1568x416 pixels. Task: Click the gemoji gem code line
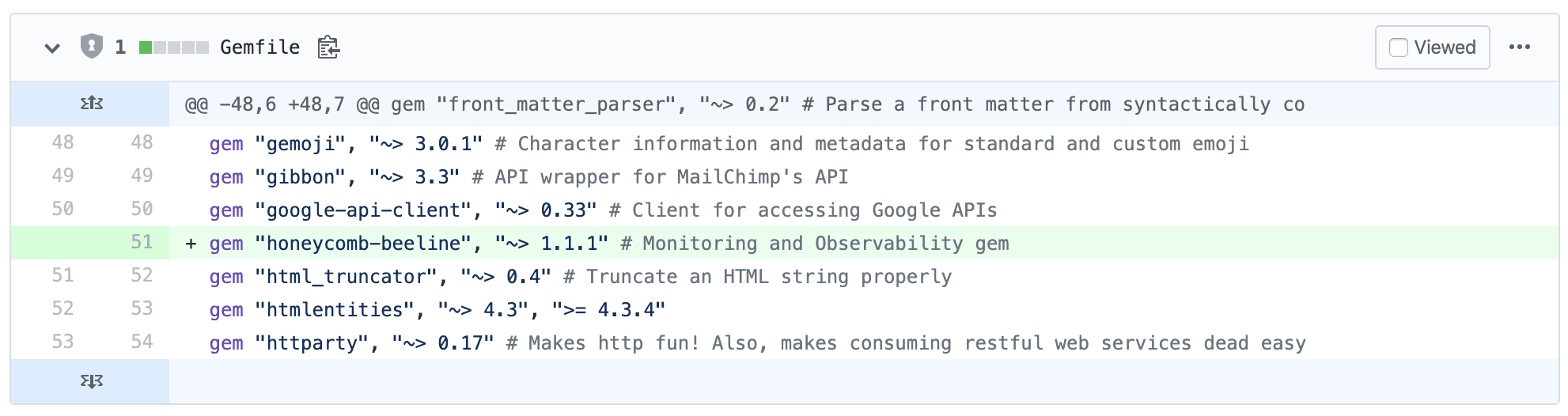[x=728, y=144]
